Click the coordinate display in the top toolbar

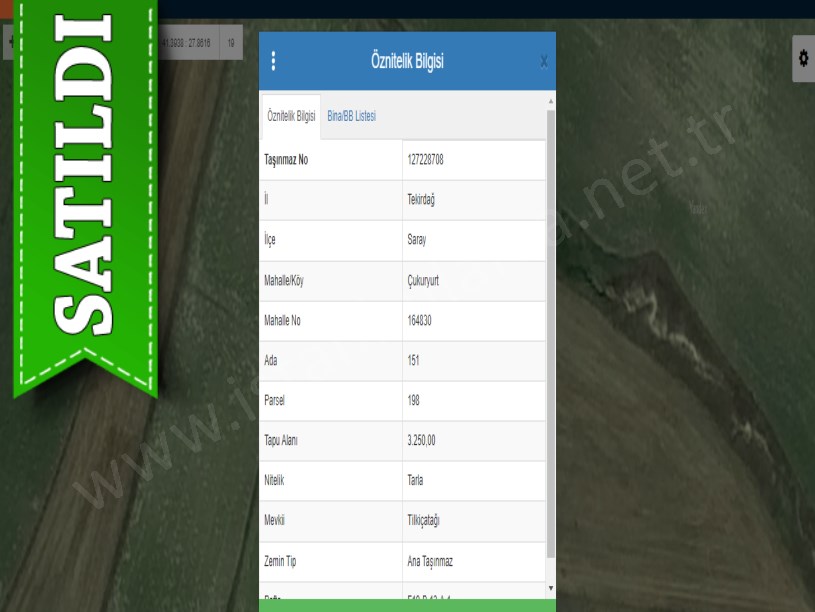pos(185,43)
